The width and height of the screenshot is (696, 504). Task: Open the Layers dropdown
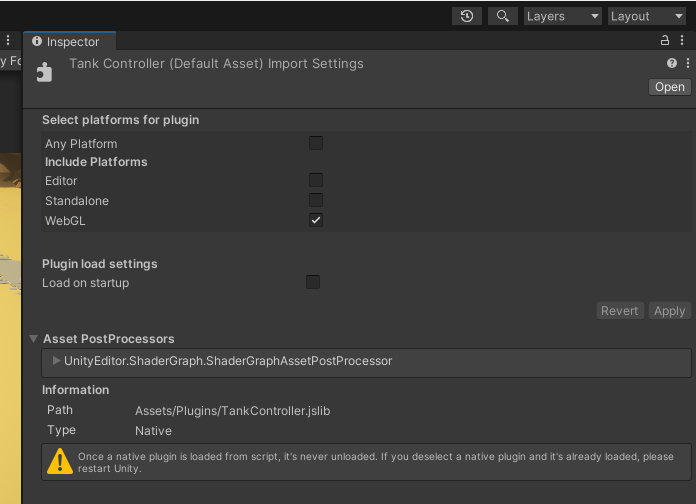(x=562, y=16)
